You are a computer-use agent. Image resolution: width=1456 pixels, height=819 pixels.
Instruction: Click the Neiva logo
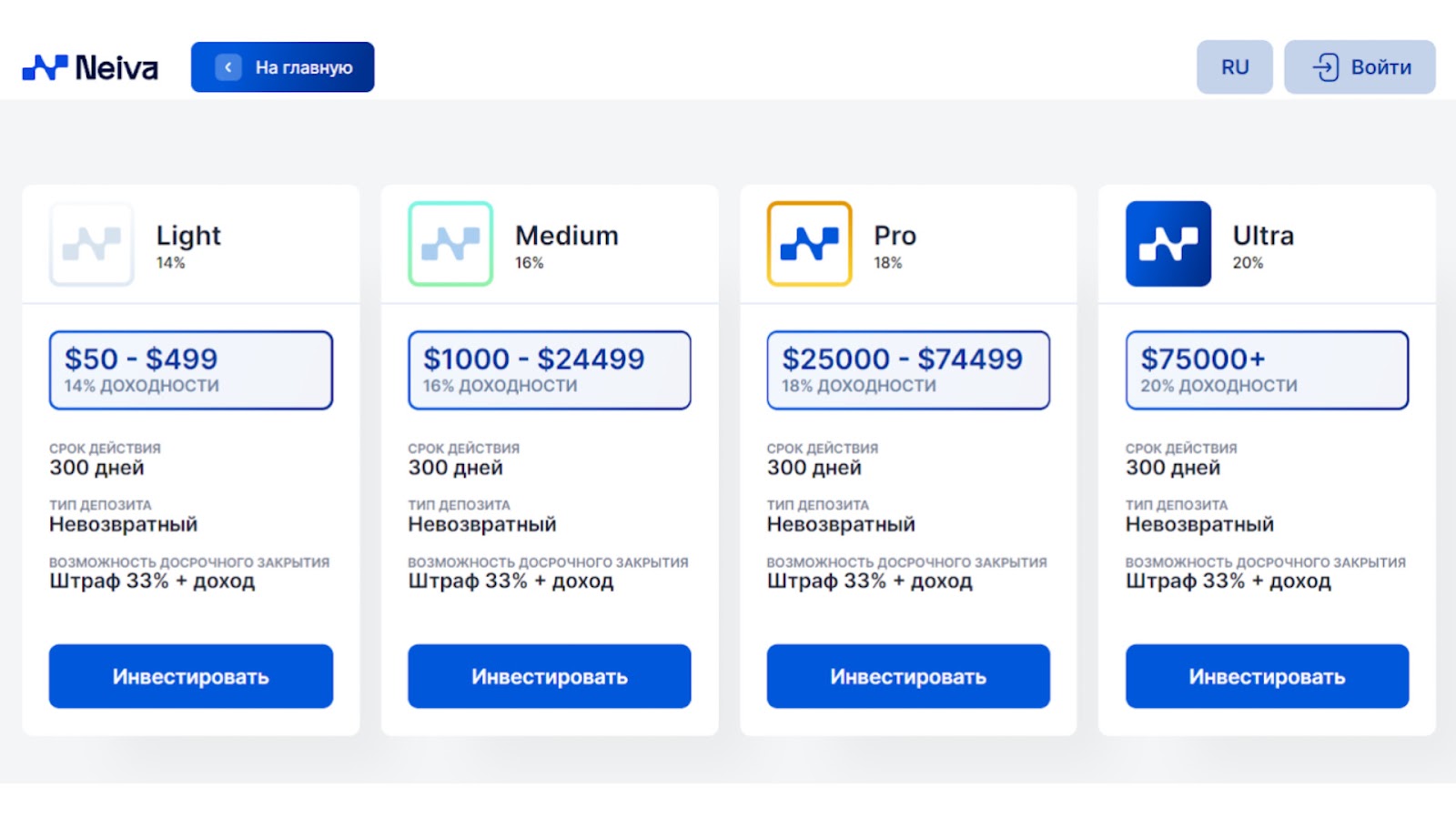(90, 67)
